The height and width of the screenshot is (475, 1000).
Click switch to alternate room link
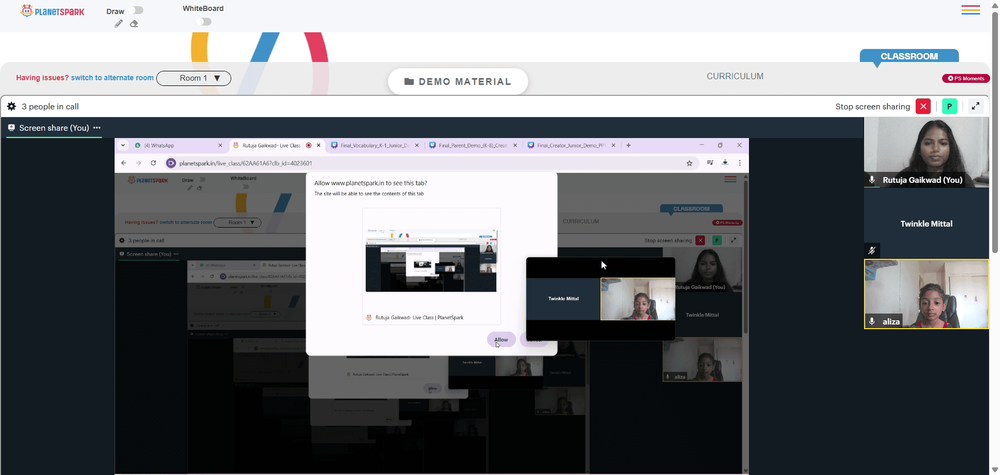coord(112,78)
